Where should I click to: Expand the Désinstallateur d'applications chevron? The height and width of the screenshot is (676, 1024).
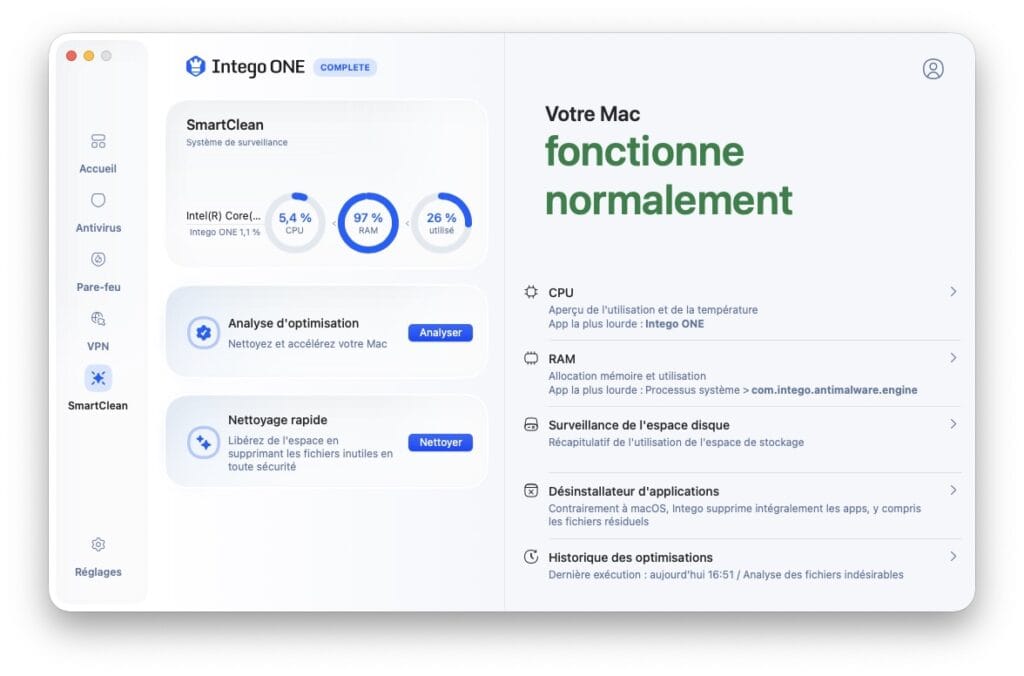[953, 490]
